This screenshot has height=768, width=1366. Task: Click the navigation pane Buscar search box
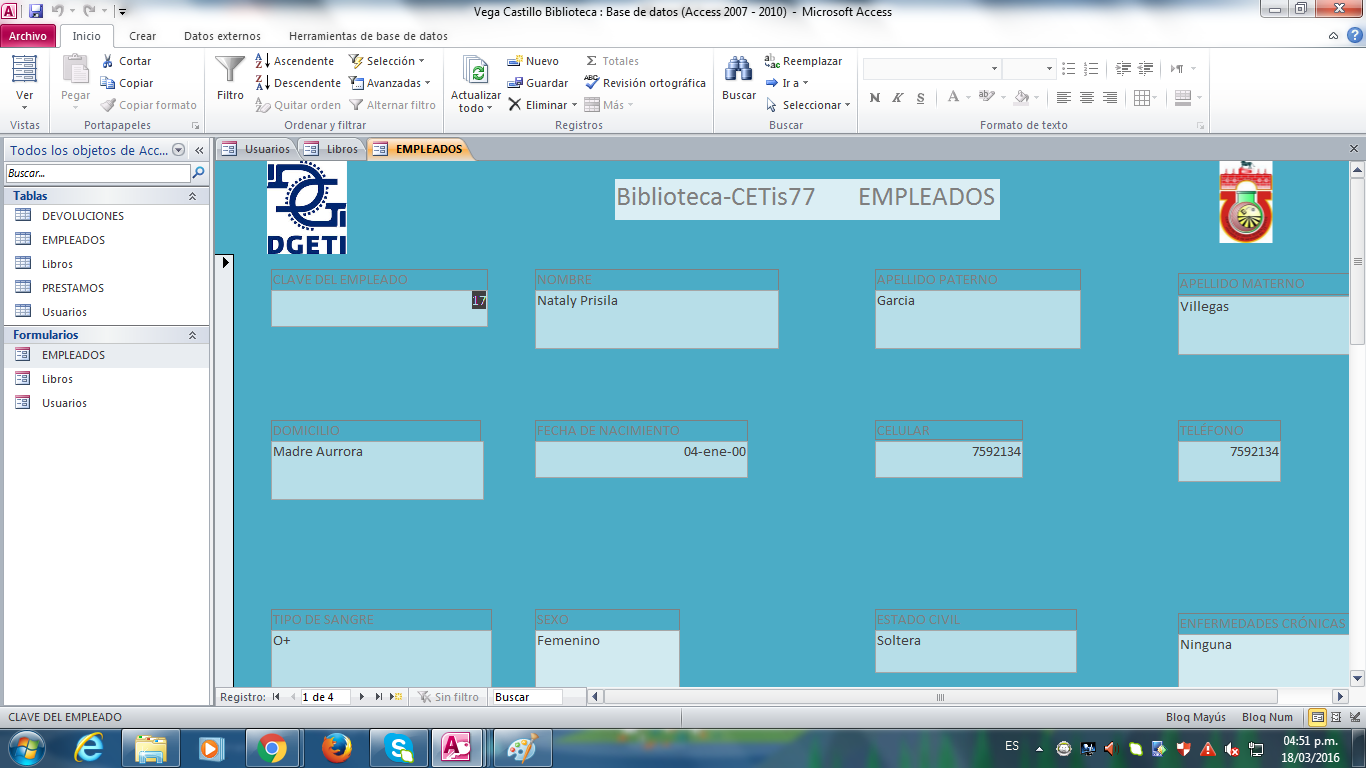tap(97, 173)
